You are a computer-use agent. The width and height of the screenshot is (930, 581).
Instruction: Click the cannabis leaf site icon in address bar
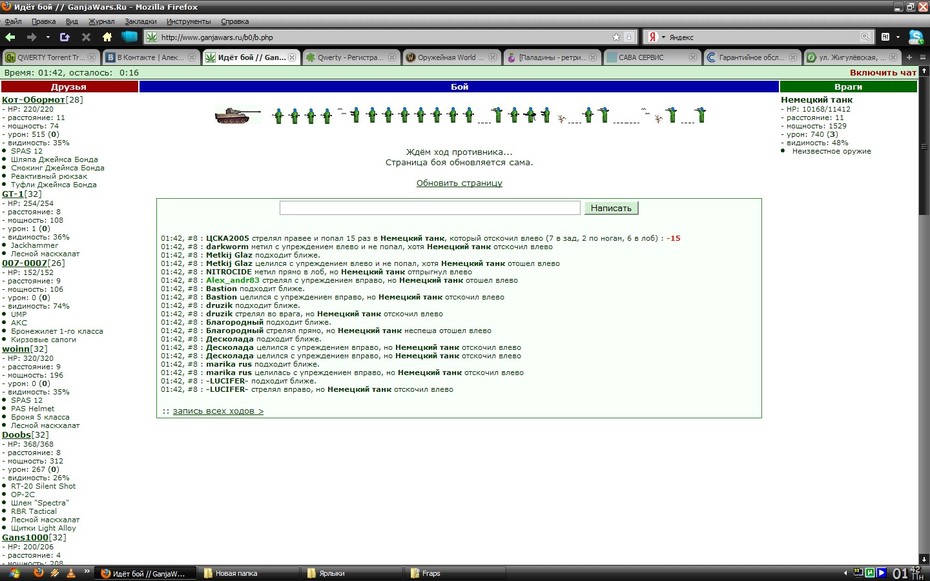[152, 37]
